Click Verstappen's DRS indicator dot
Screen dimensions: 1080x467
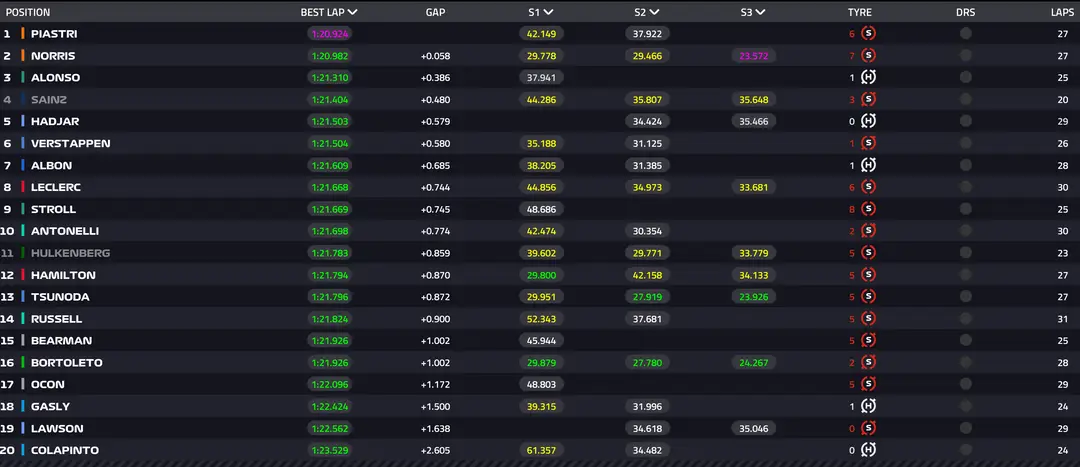[x=966, y=143]
